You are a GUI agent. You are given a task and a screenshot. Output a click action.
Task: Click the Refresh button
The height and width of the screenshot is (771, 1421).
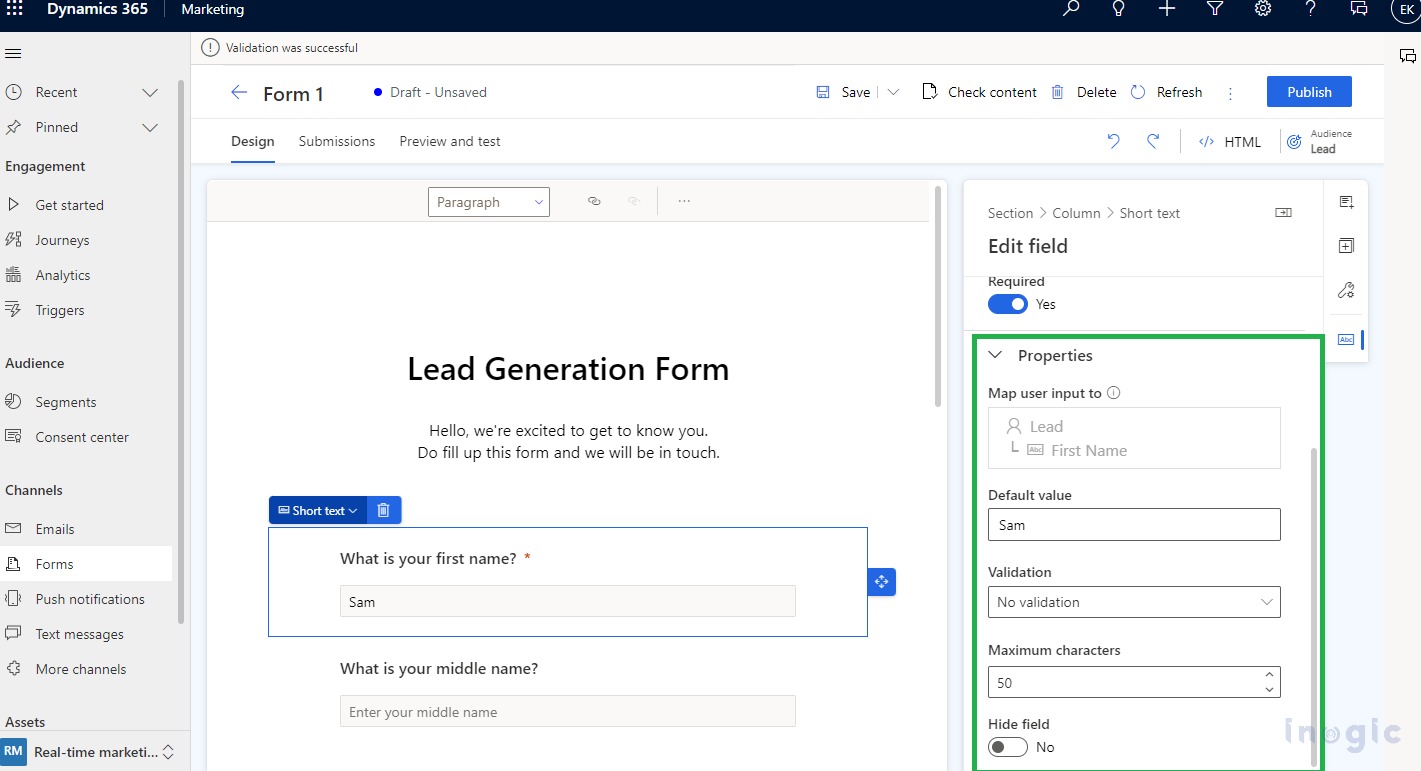click(1166, 92)
